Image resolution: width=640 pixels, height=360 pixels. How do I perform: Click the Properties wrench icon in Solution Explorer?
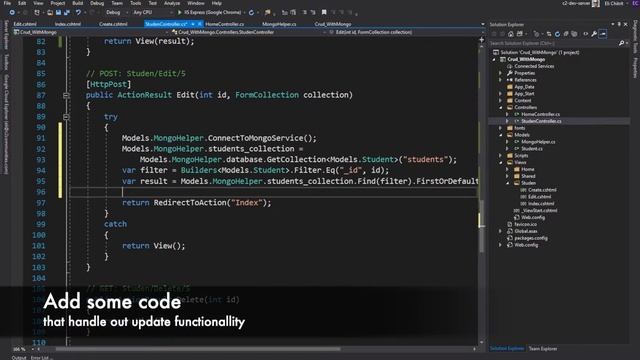594,34
